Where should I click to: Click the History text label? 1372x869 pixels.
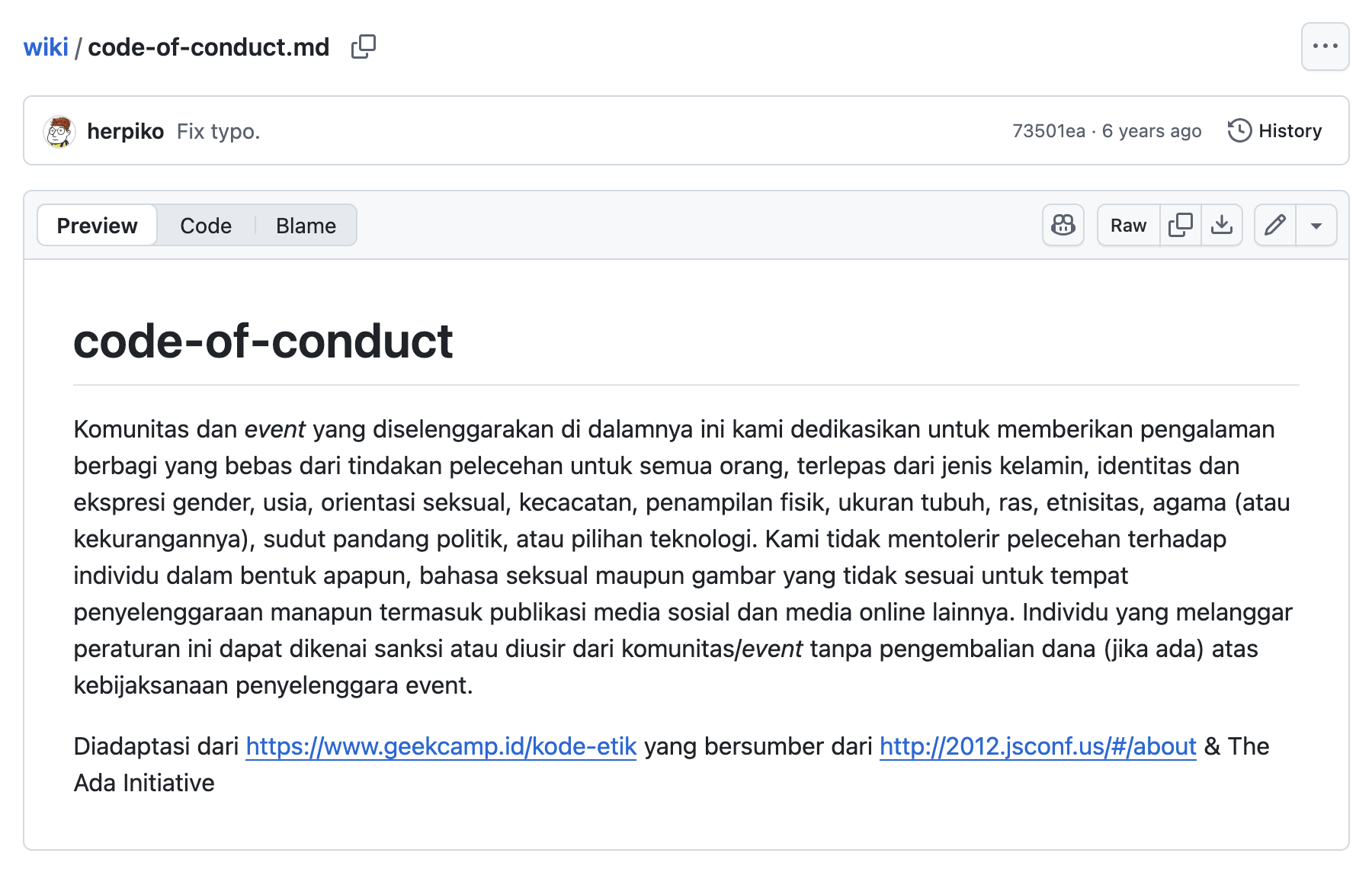(x=1290, y=131)
